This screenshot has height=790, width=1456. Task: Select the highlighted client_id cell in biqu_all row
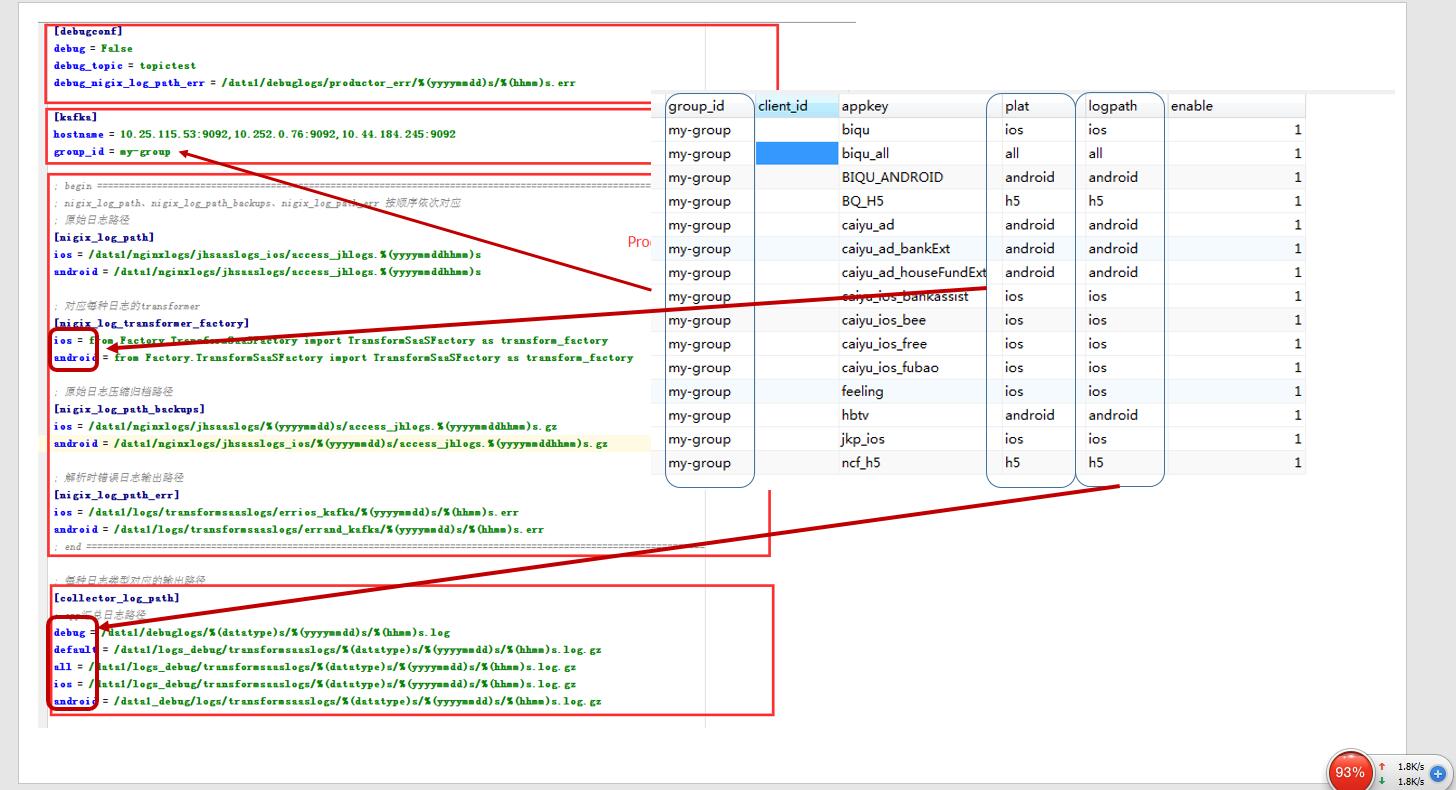[x=796, y=153]
